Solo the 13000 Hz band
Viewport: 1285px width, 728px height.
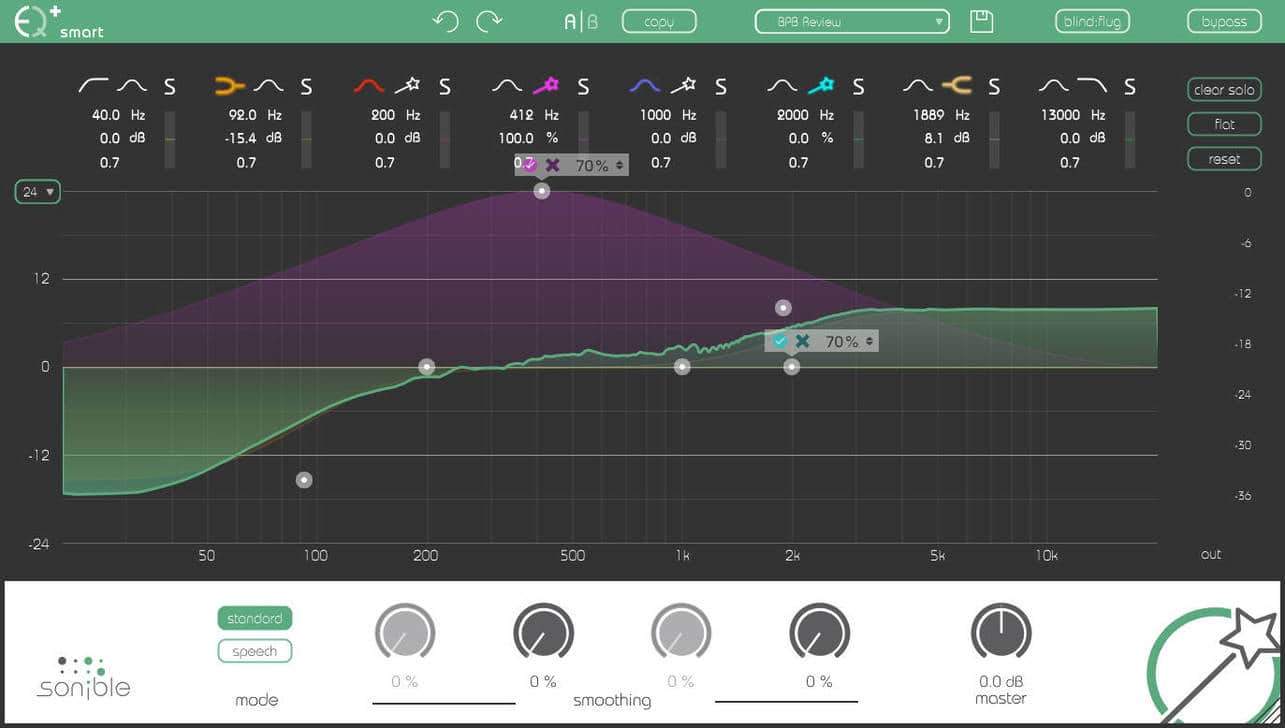1130,88
